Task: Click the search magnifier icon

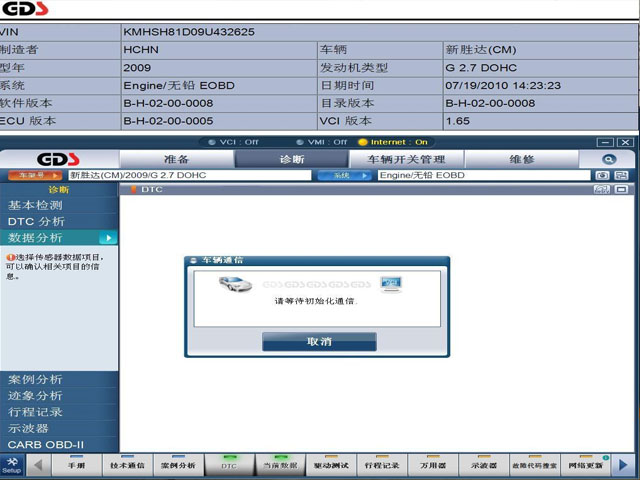Action: (609, 159)
